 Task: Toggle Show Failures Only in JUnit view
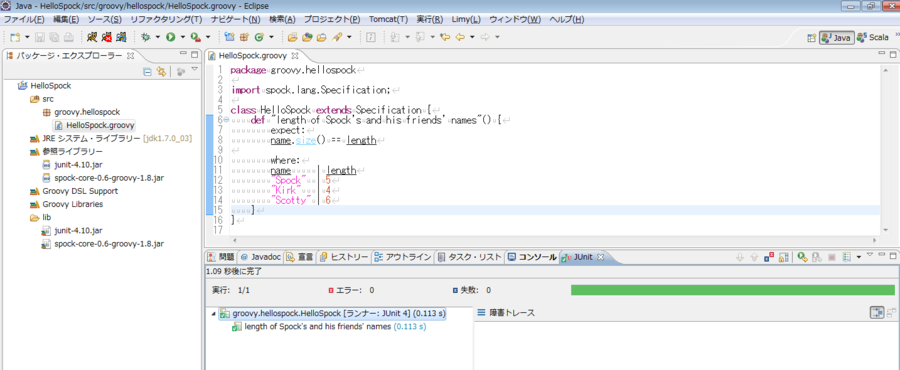769,258
